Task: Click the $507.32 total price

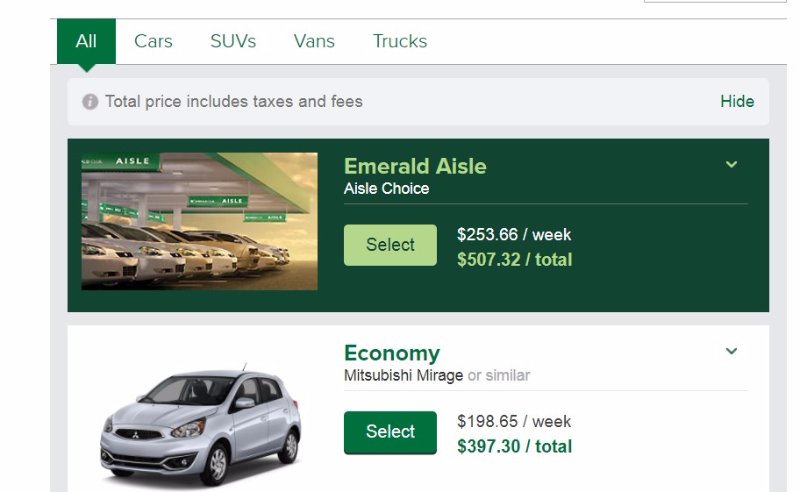Action: click(514, 260)
